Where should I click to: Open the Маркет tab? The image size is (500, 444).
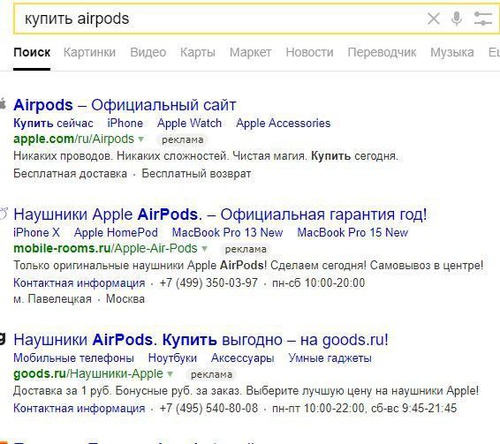pos(250,53)
